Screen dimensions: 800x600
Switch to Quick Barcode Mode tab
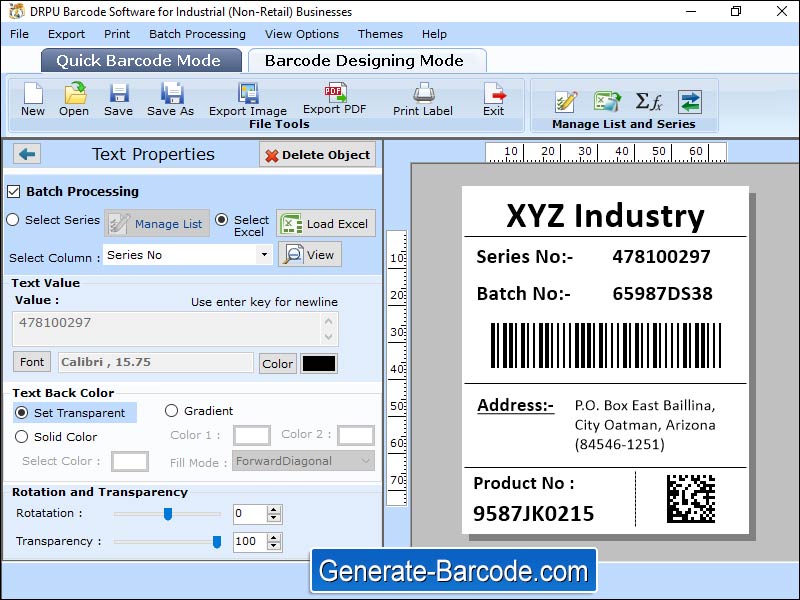(140, 60)
